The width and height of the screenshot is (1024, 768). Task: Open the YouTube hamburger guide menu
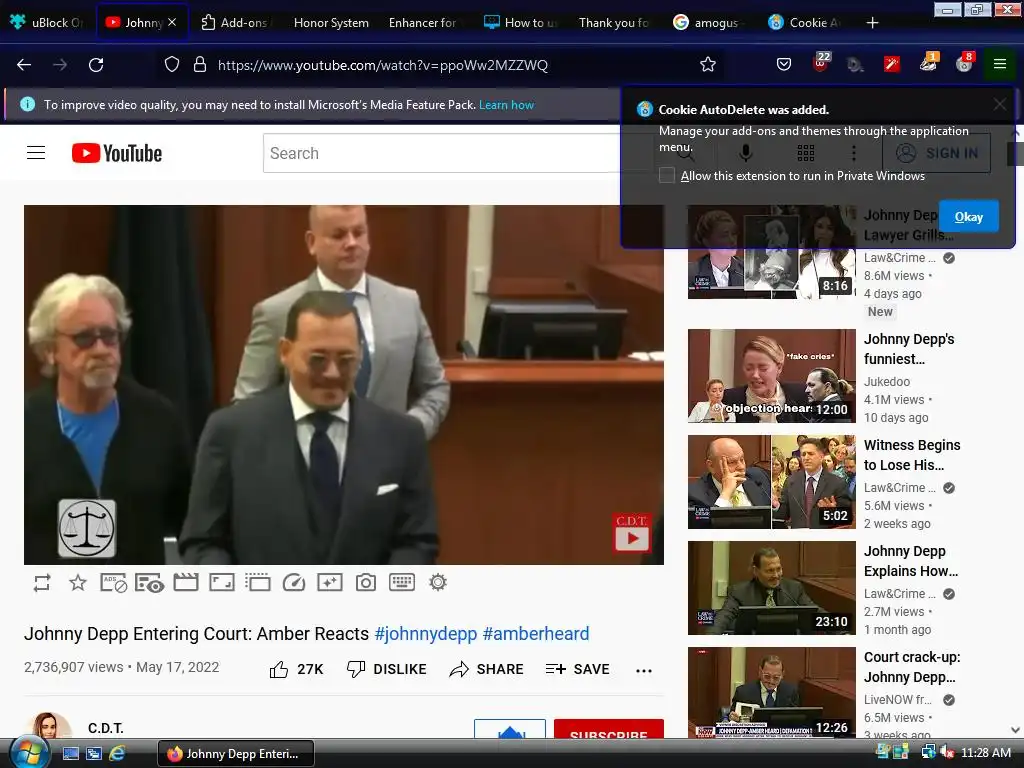pyautogui.click(x=36, y=153)
